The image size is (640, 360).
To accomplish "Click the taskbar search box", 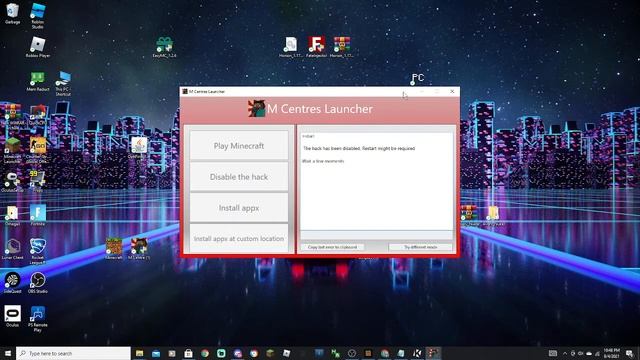I will click(73, 353).
